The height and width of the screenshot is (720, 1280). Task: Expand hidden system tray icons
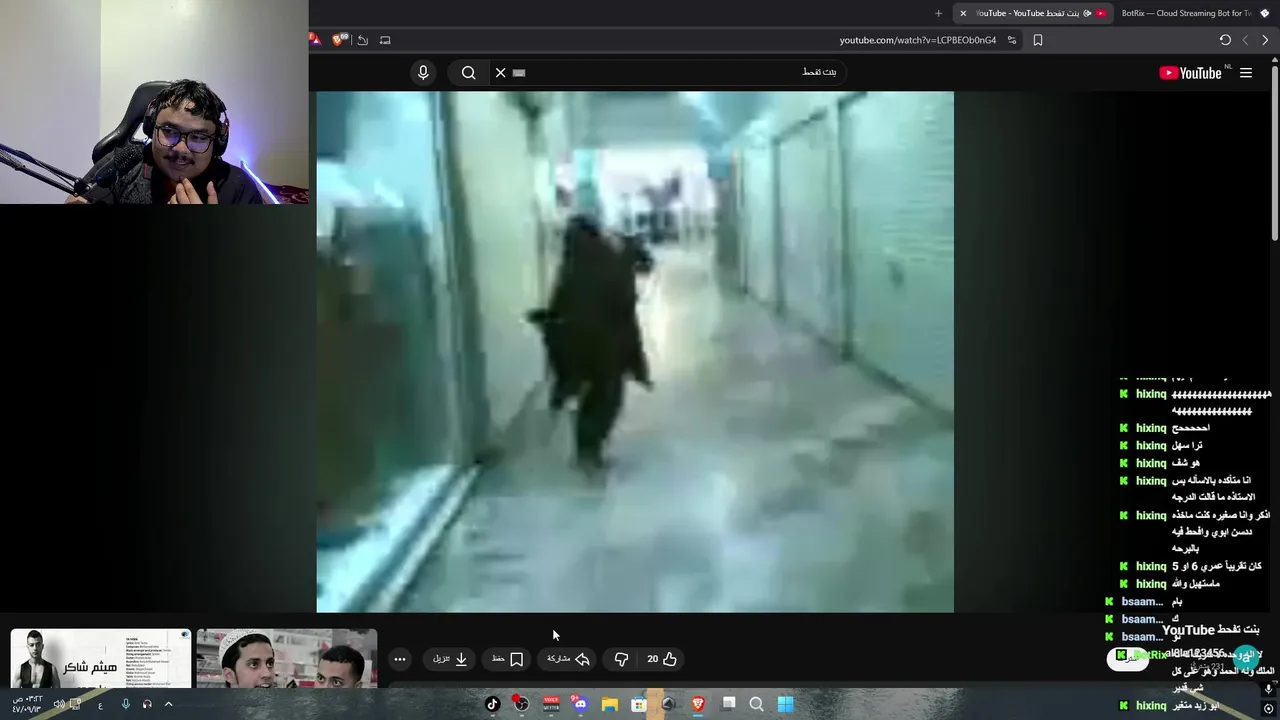point(168,704)
